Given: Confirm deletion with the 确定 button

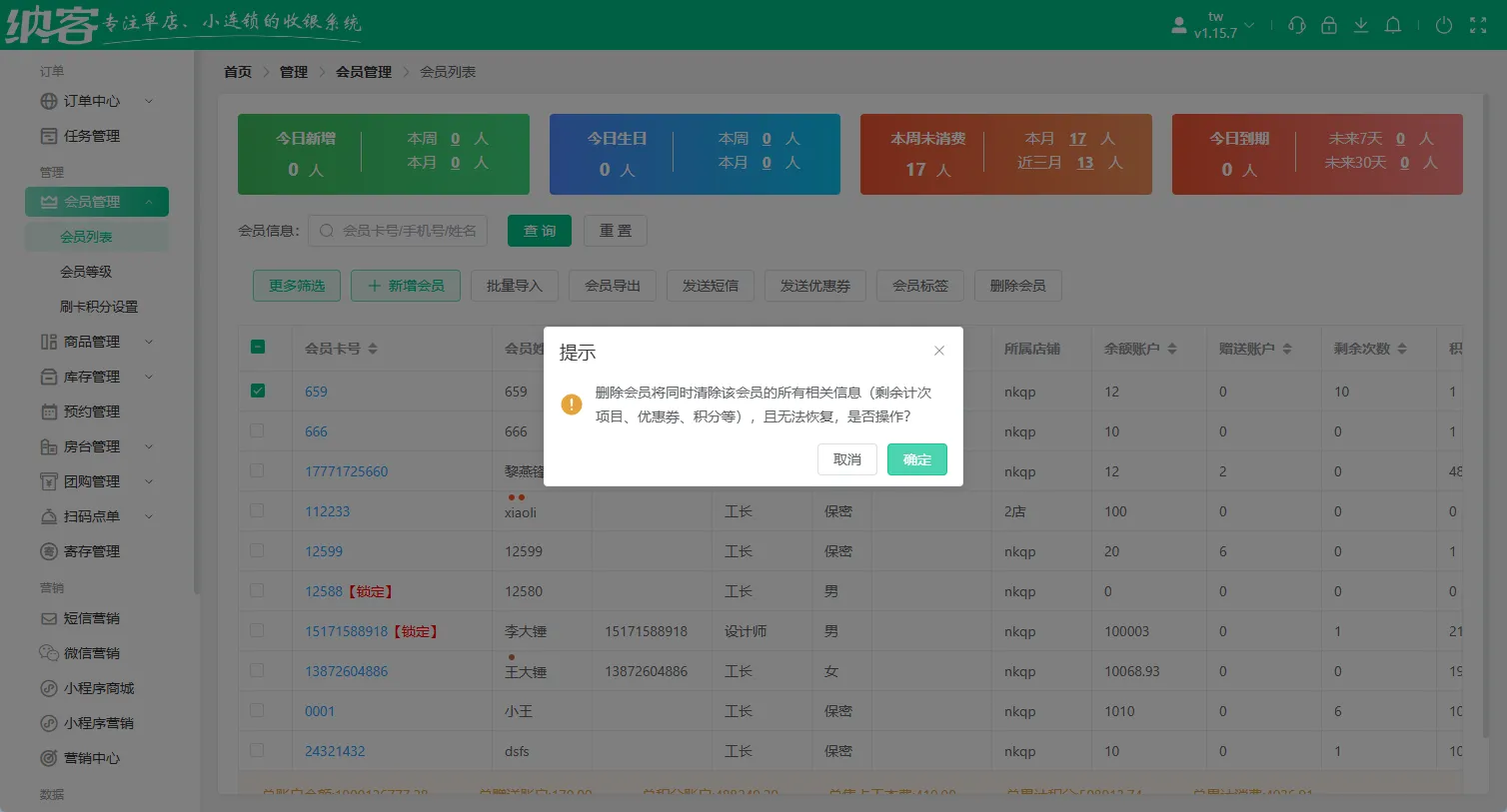Looking at the screenshot, I should 916,459.
